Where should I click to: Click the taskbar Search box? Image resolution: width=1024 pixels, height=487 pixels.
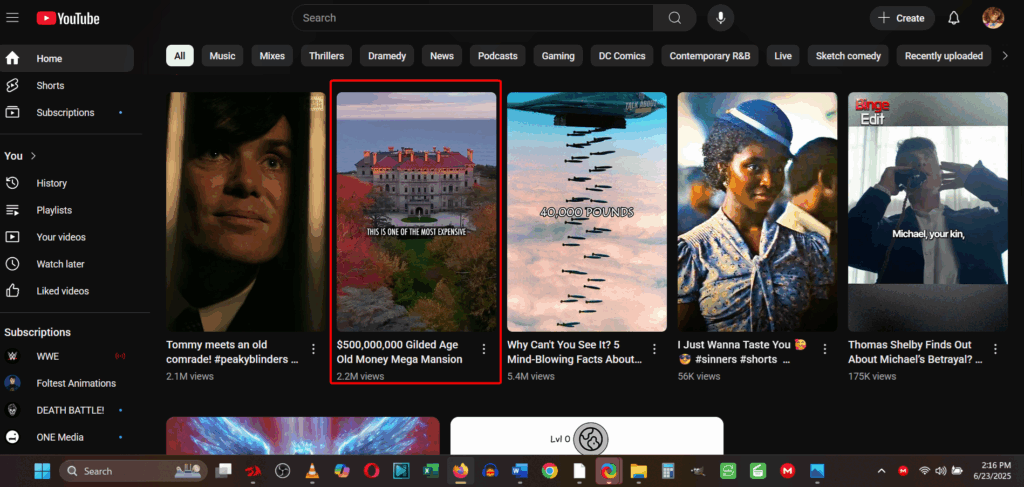pos(133,471)
